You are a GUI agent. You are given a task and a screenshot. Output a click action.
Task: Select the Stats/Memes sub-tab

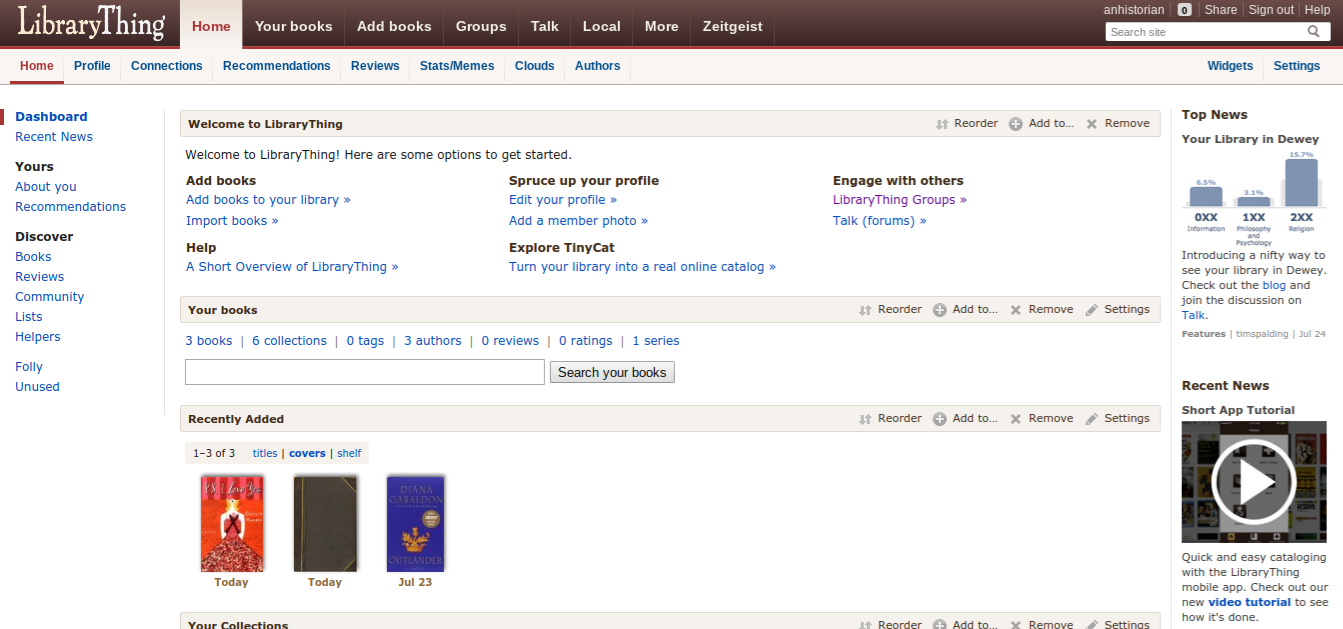click(x=457, y=66)
